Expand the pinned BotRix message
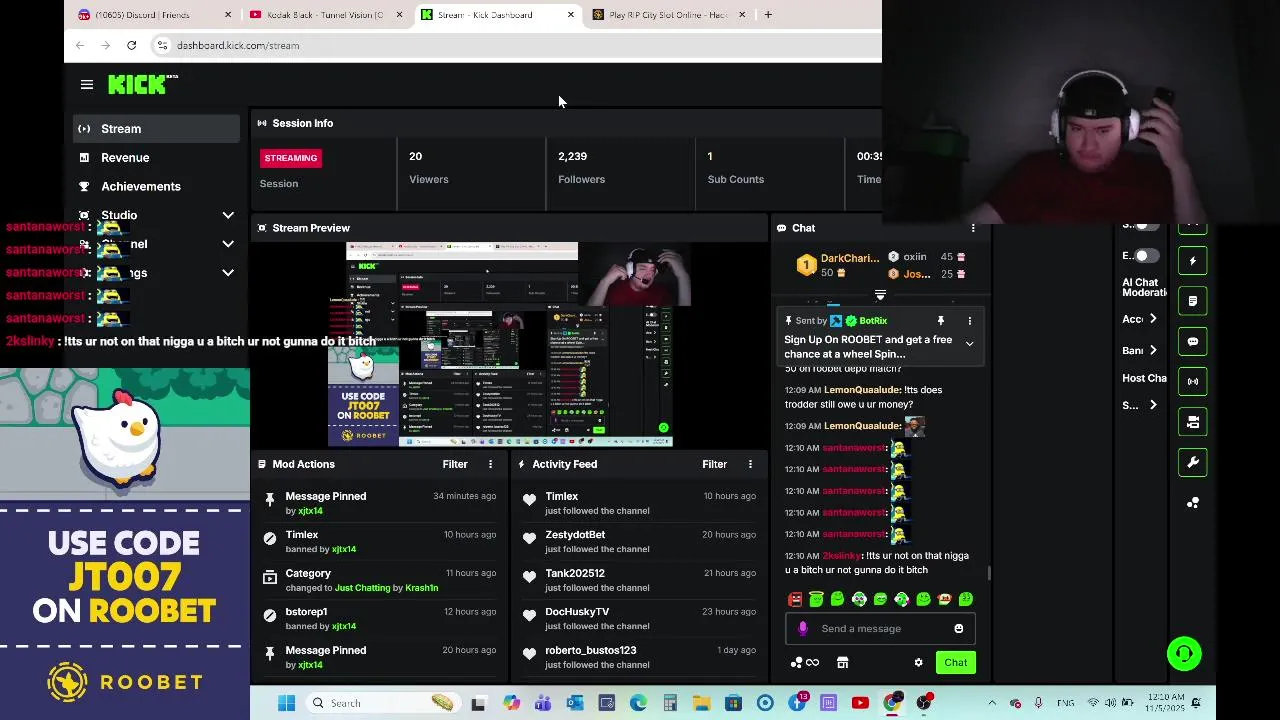Image resolution: width=1280 pixels, height=720 pixels. coord(969,343)
